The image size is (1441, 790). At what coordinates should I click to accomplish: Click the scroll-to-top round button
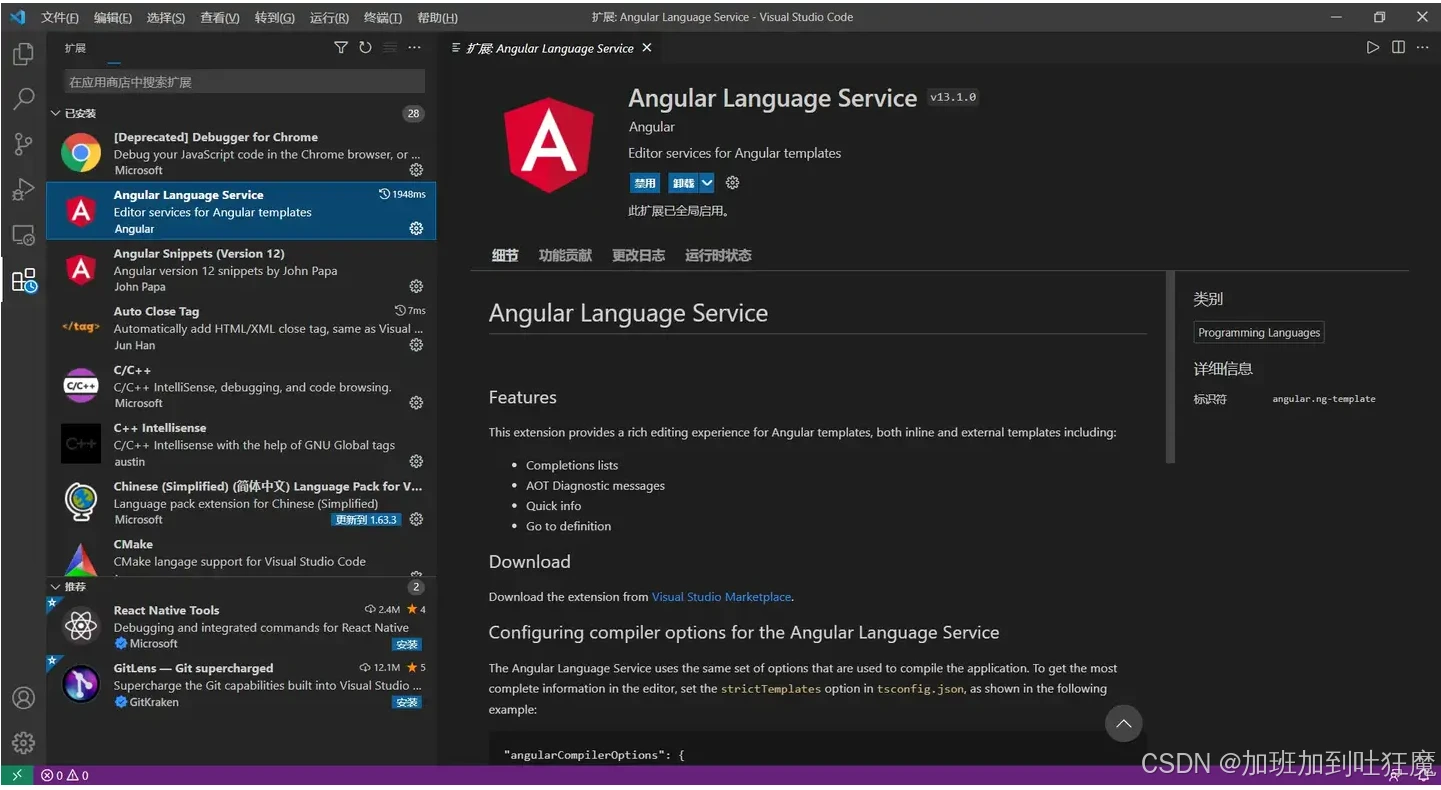pos(1123,723)
